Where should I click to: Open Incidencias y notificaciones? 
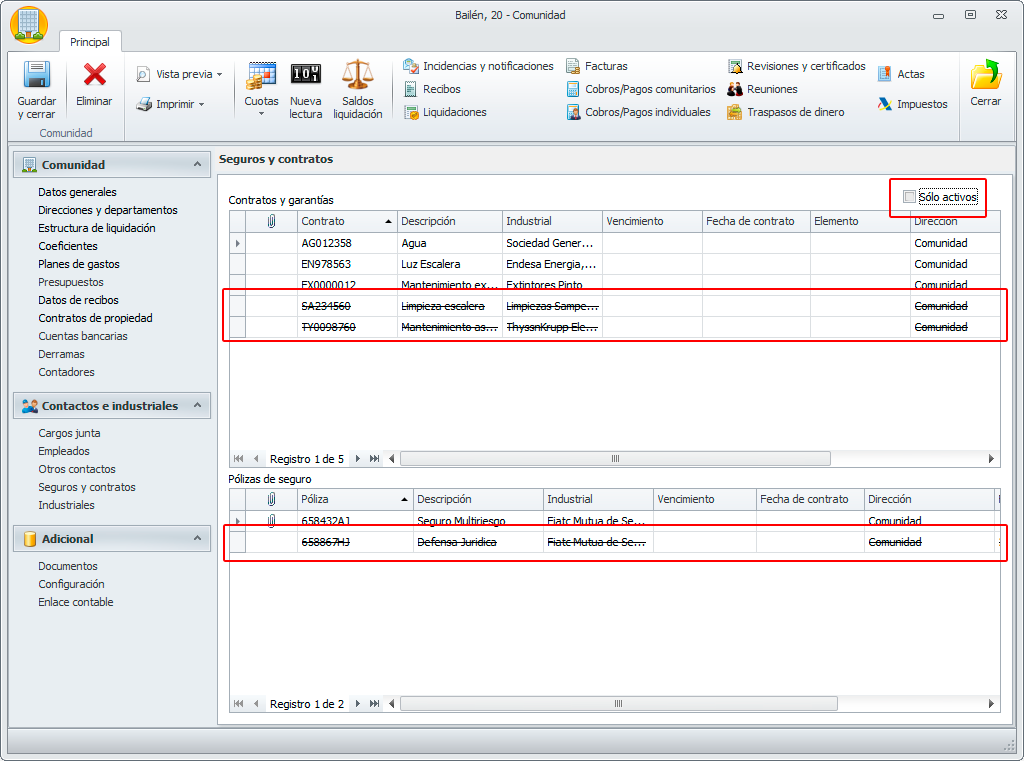[x=478, y=66]
